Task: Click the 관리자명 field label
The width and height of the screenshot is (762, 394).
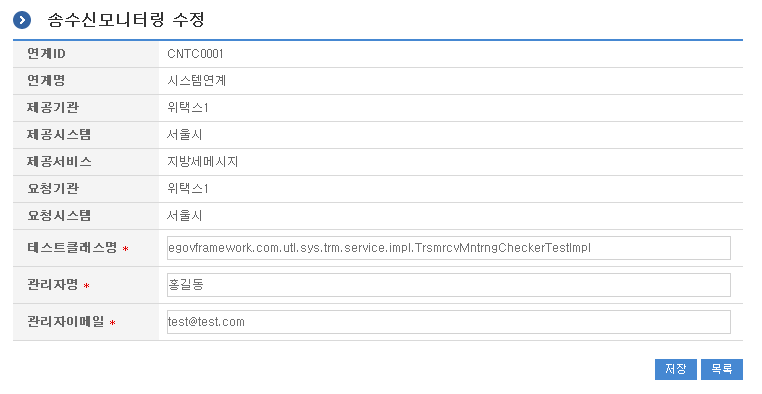Action: click(52, 285)
